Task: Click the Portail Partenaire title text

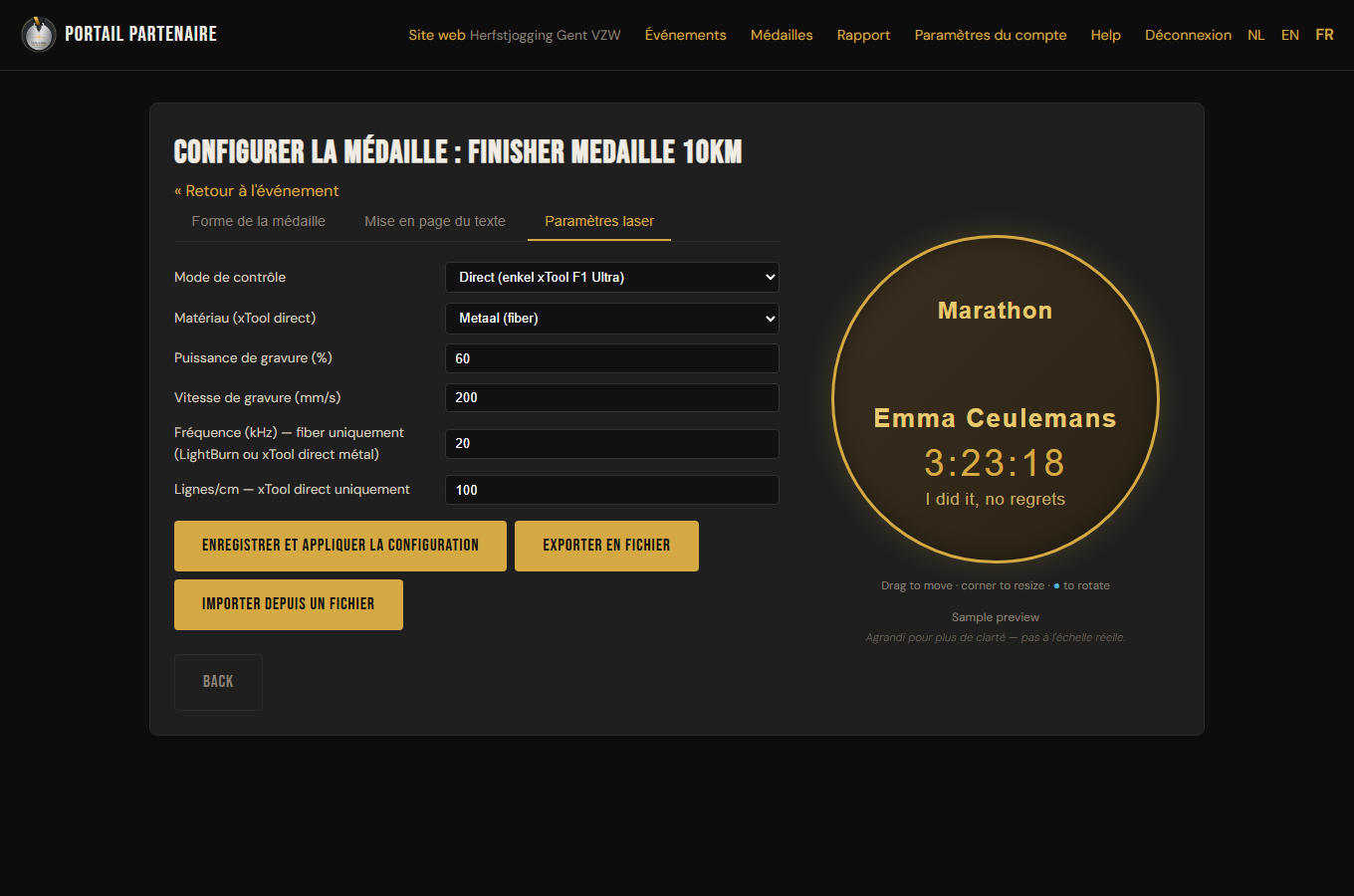Action: coord(140,34)
